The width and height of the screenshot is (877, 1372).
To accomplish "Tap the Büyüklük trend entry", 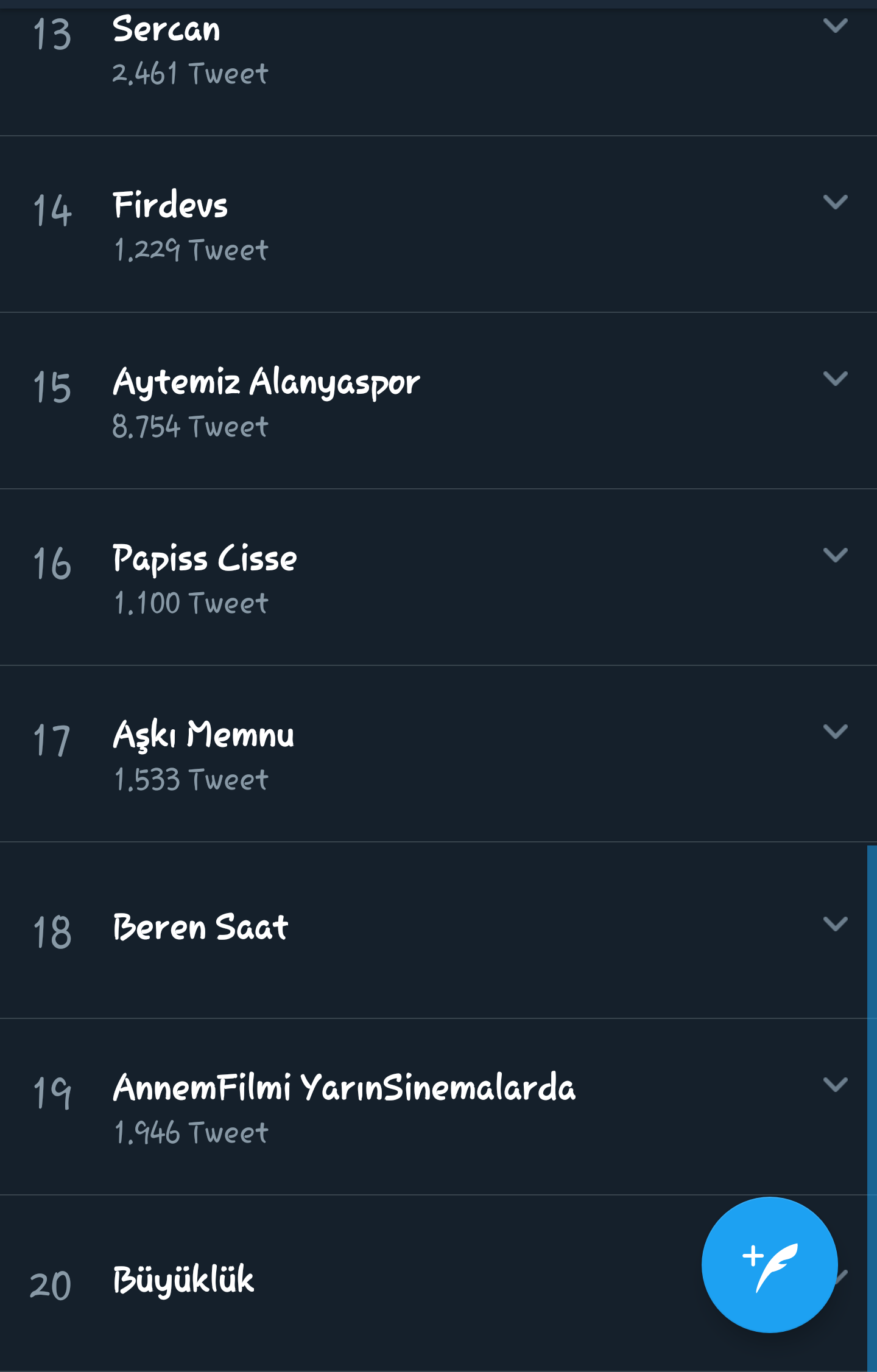I will click(183, 1279).
